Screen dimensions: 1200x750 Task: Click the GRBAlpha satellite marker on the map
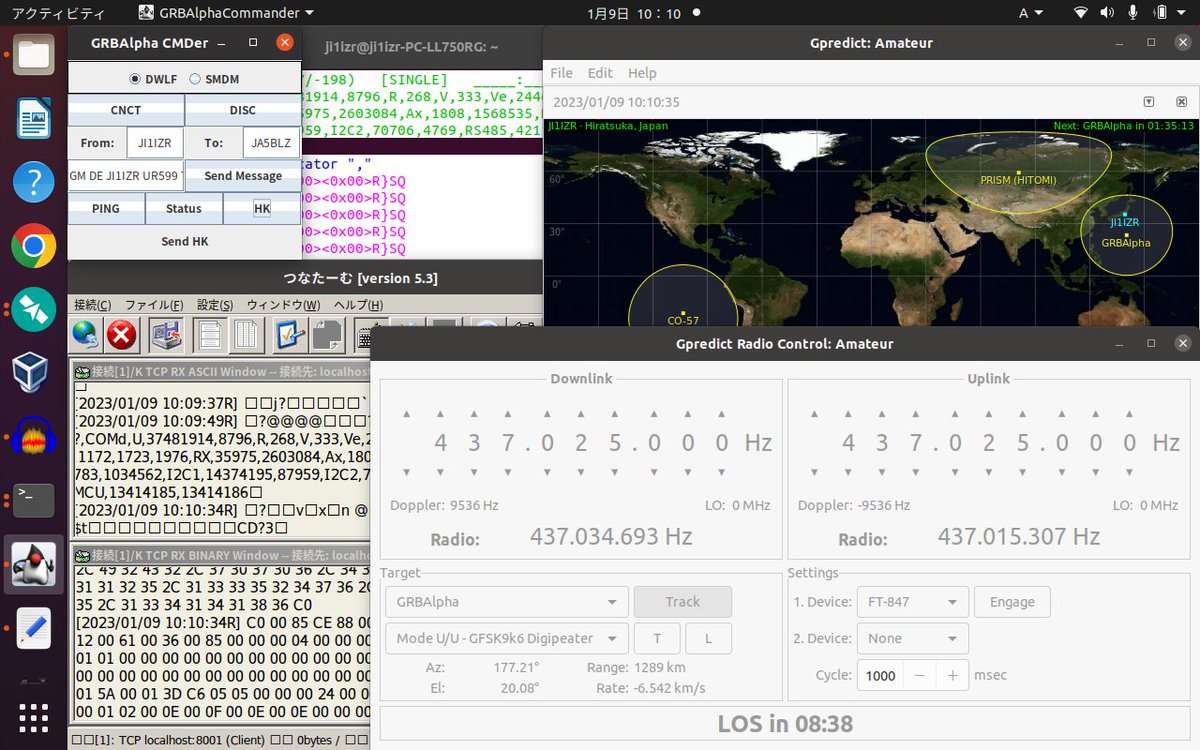[1126, 236]
